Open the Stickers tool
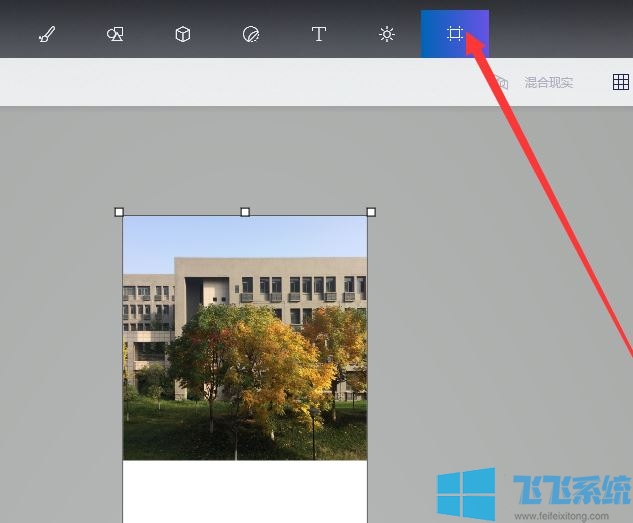 [x=251, y=34]
